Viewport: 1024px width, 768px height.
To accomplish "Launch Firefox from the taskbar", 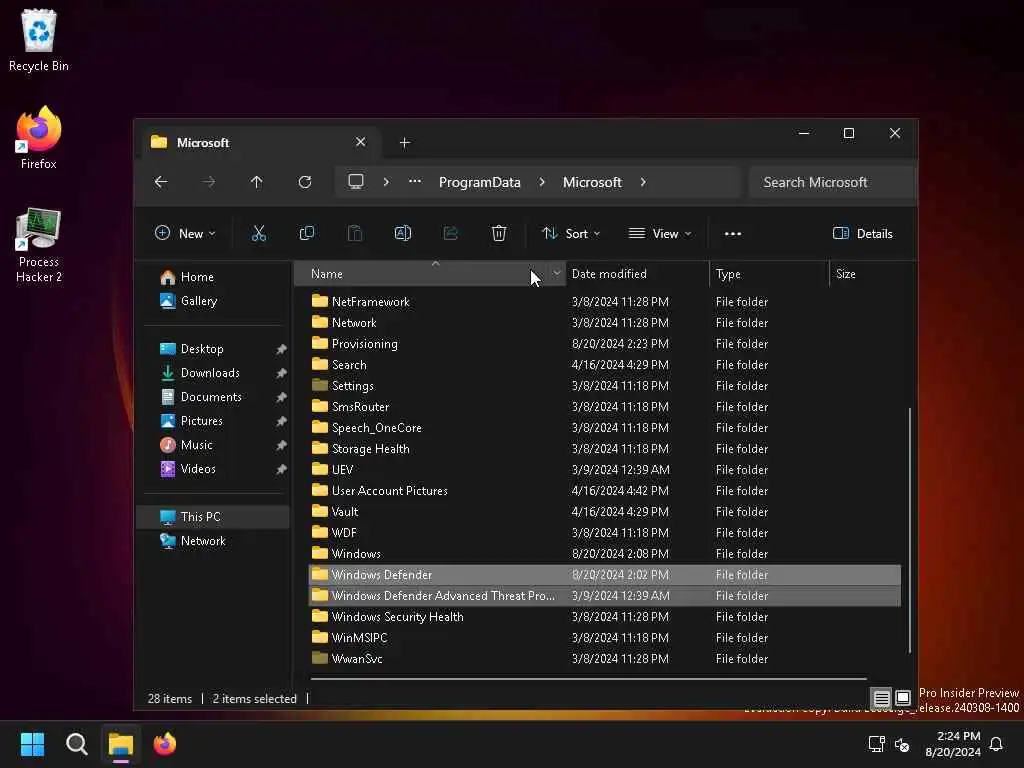I will point(165,744).
